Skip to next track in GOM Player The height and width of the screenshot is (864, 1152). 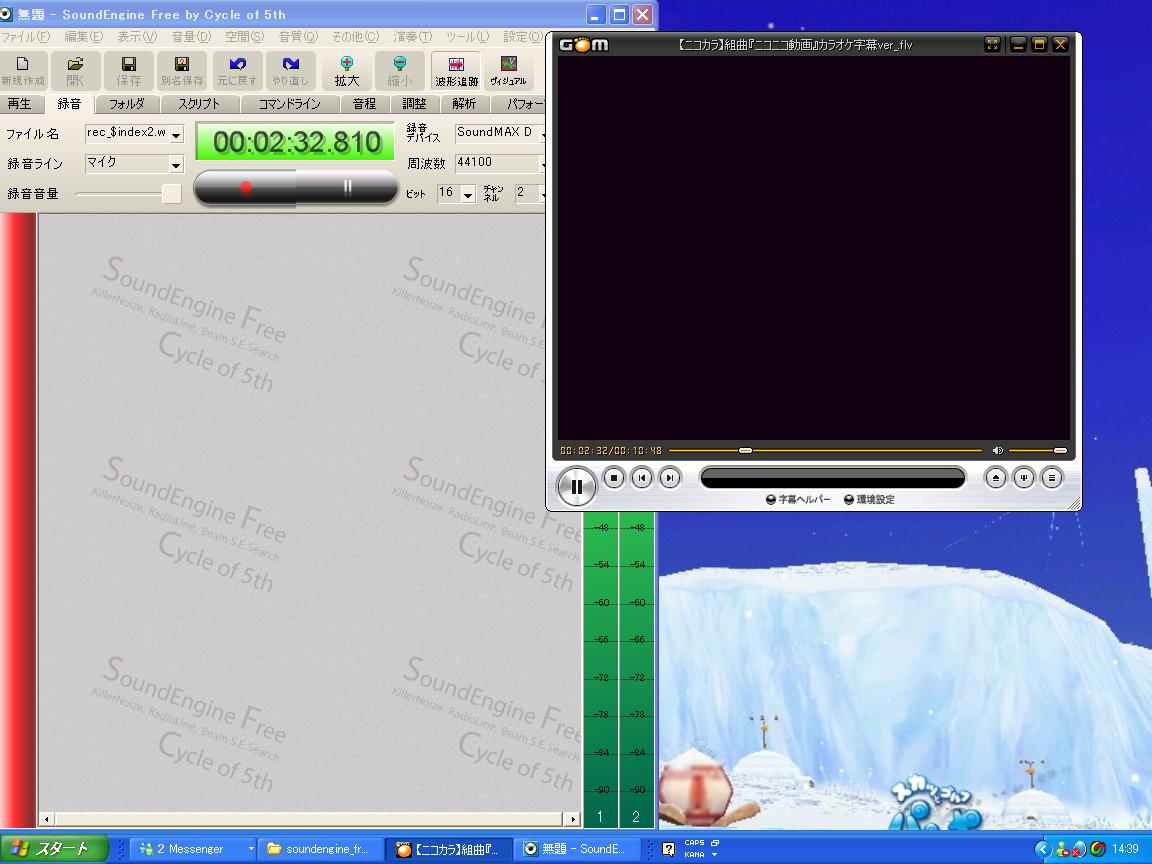[669, 478]
